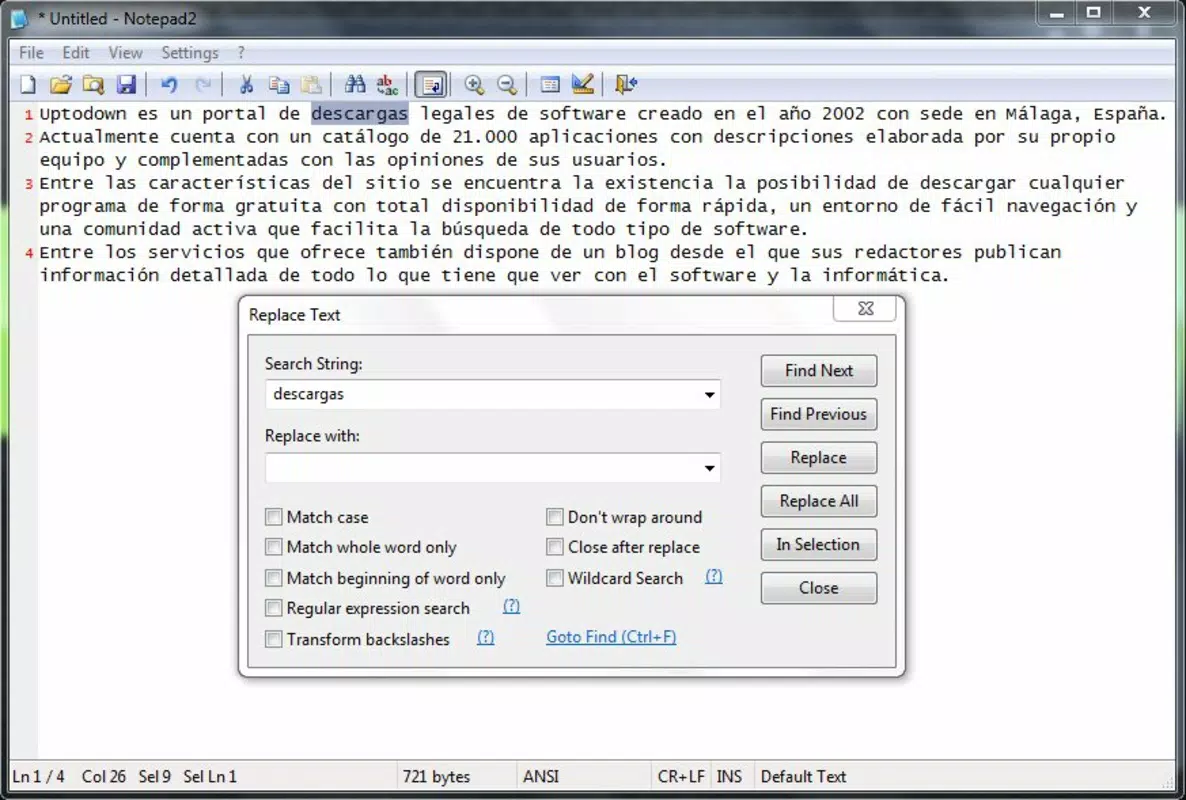This screenshot has height=800, width=1186.
Task: Click INS mode indicator in status bar
Action: pyautogui.click(x=729, y=777)
